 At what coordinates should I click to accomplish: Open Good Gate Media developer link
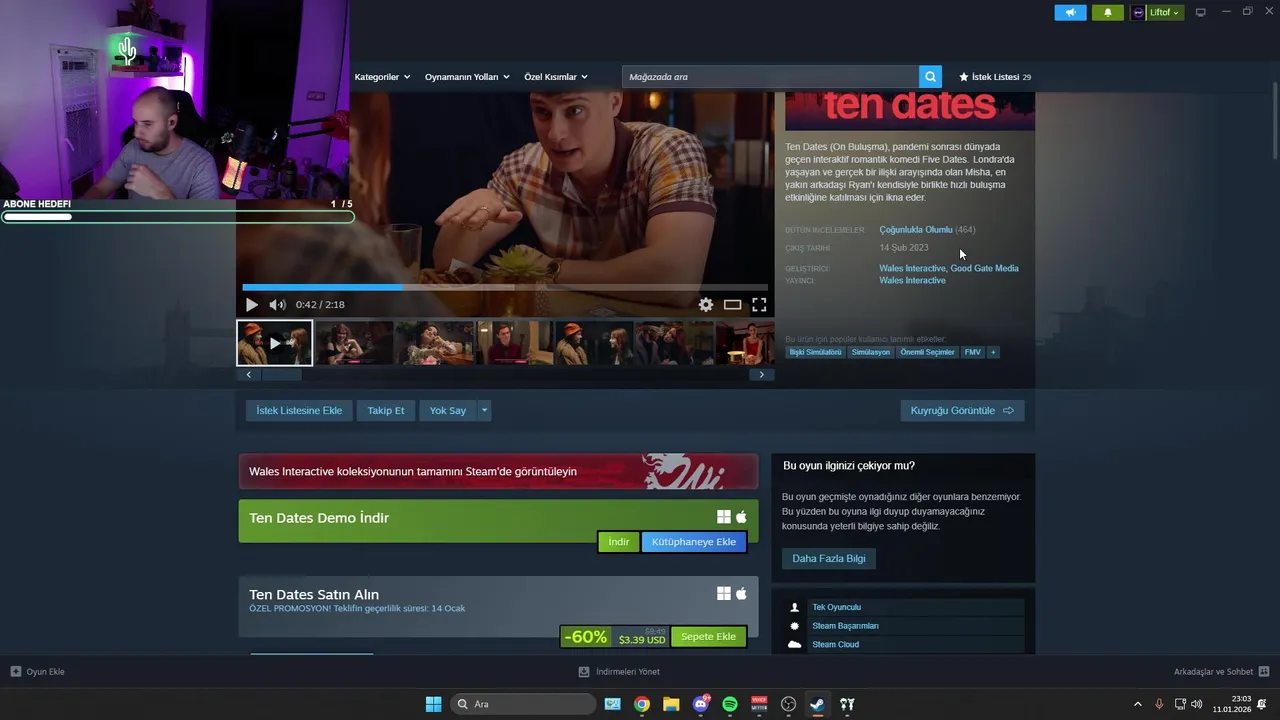tap(984, 268)
